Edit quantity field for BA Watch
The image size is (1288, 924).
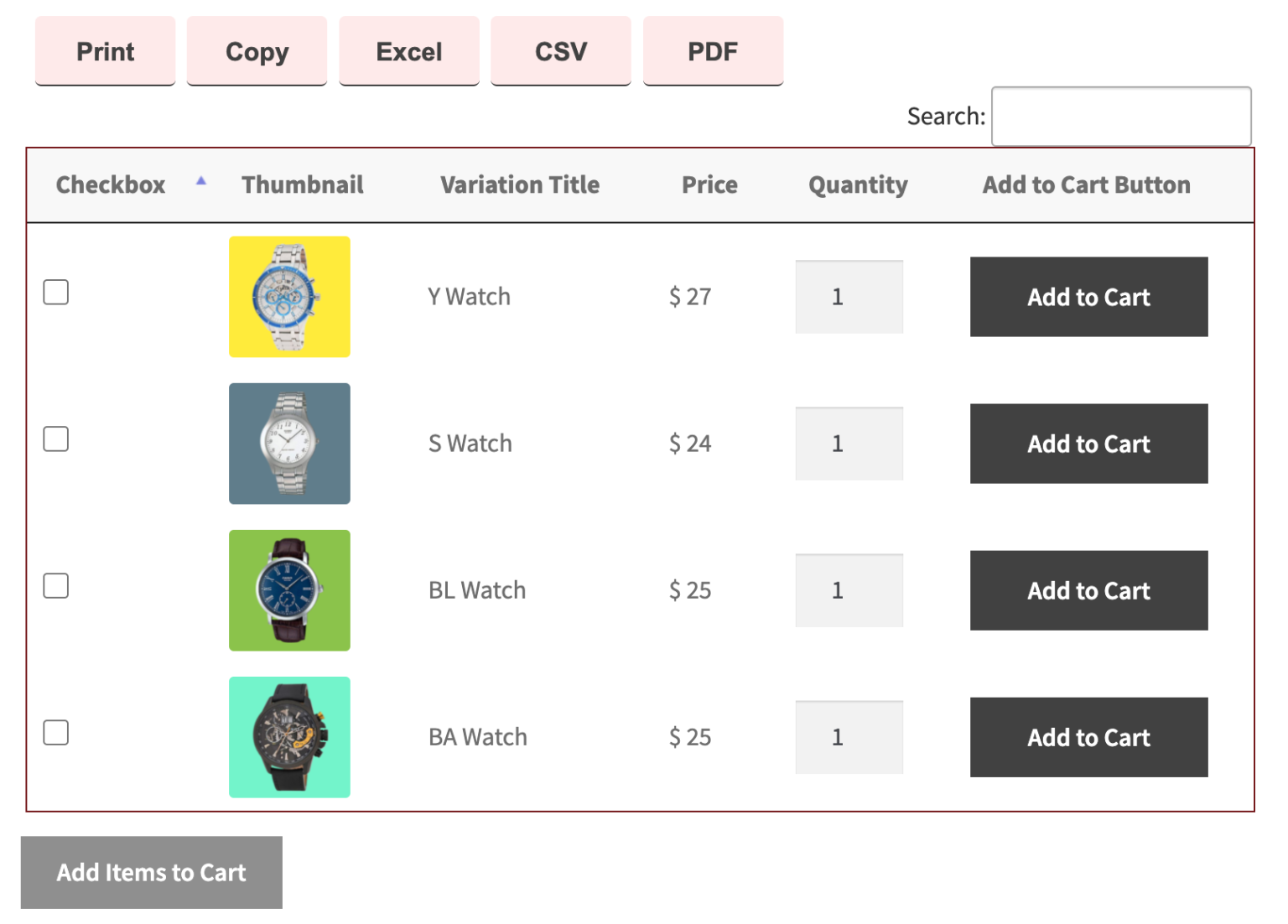[x=849, y=737]
